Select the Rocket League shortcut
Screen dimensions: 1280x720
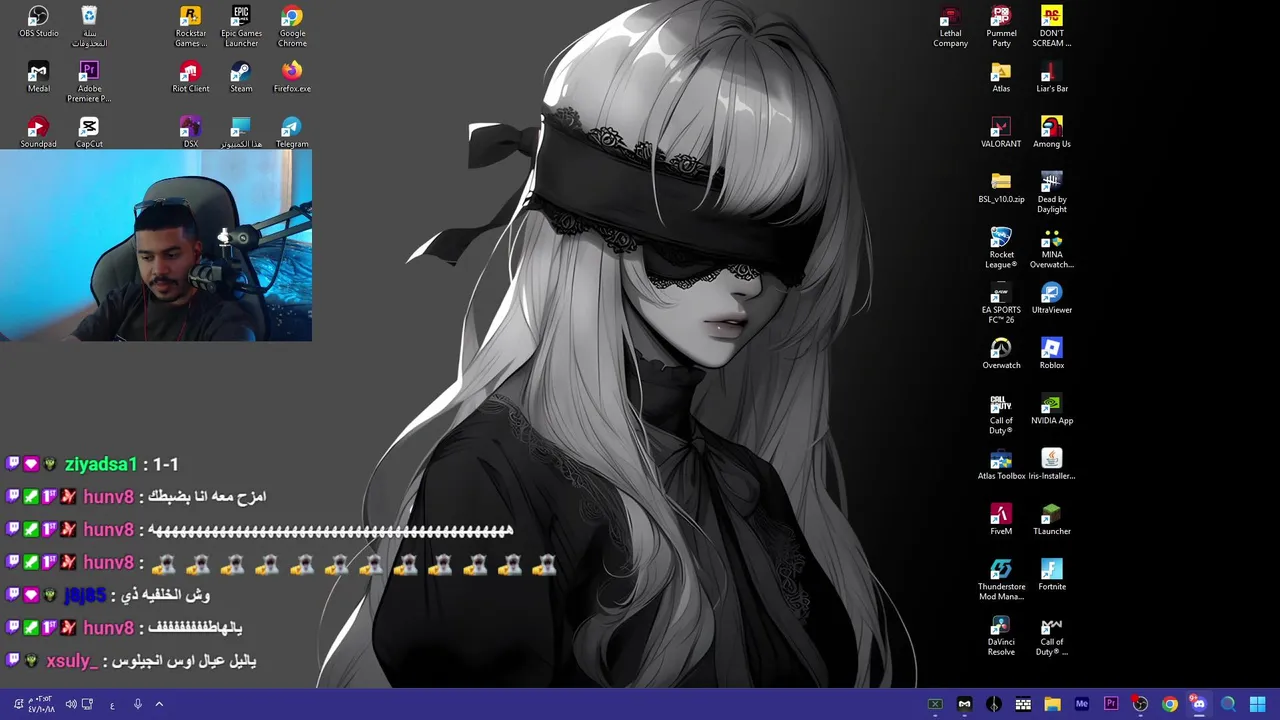coord(1001,247)
